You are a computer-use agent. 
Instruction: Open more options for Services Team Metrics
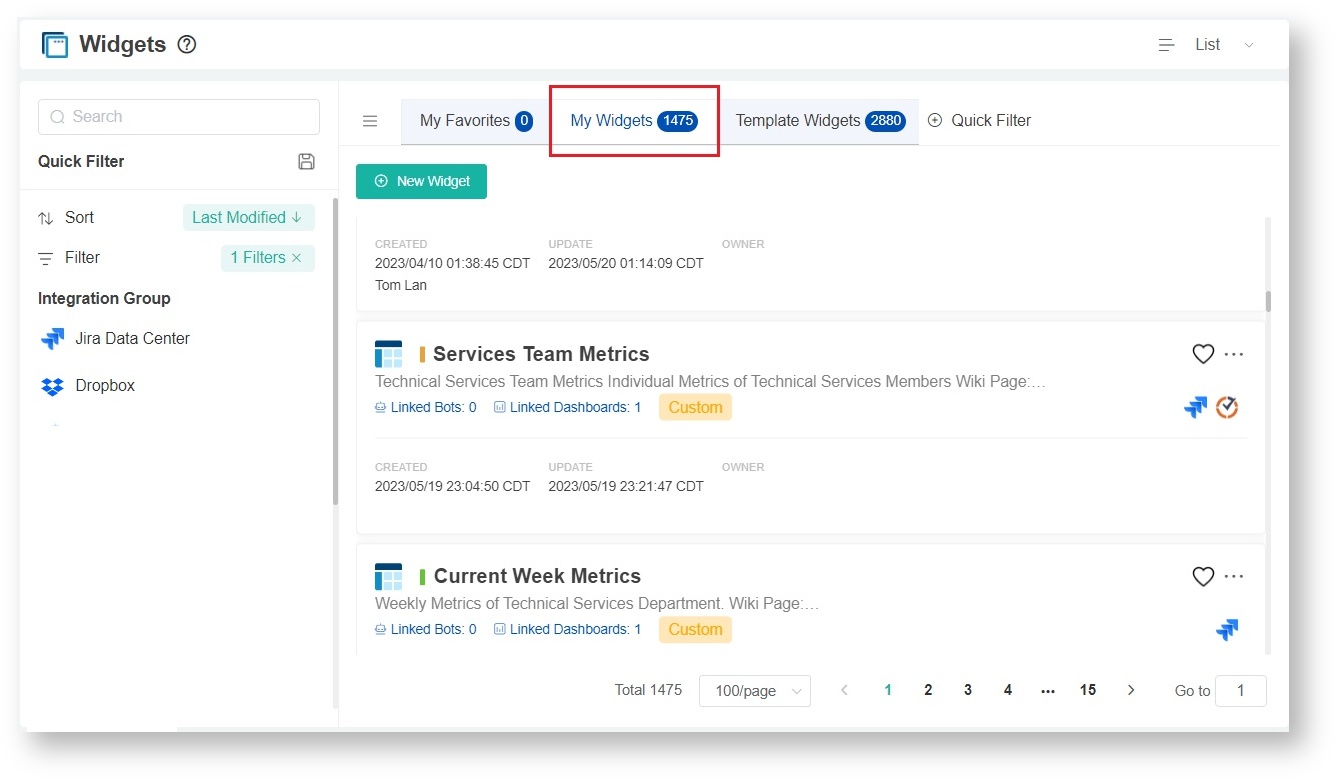[x=1234, y=354]
